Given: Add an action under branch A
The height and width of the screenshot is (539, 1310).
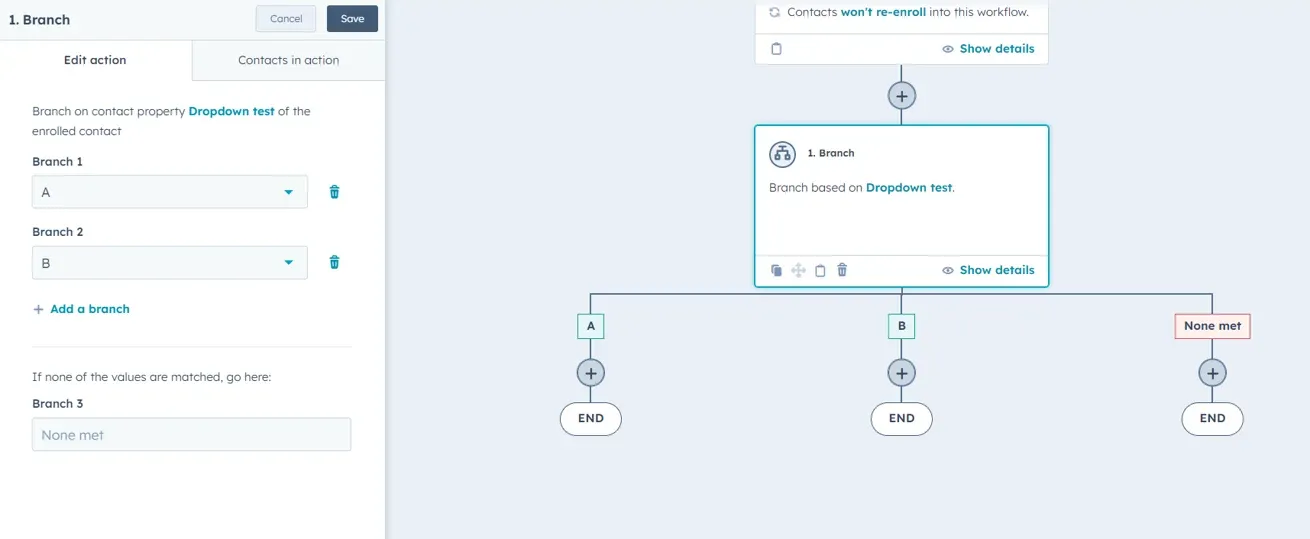Looking at the screenshot, I should point(591,373).
